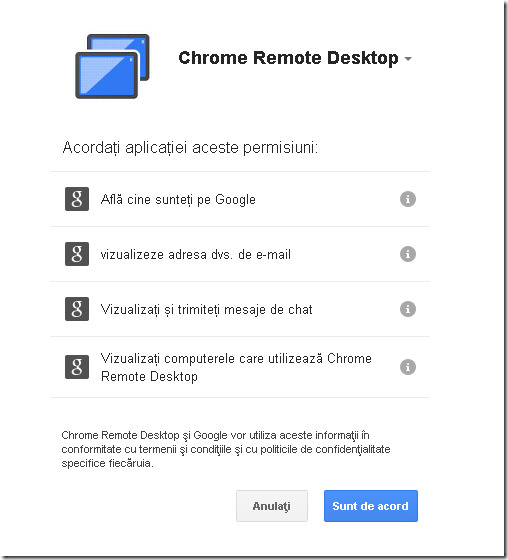Show info for the "Vizualizați computerele" permission
The width and height of the screenshot is (508, 560).
coord(408,367)
